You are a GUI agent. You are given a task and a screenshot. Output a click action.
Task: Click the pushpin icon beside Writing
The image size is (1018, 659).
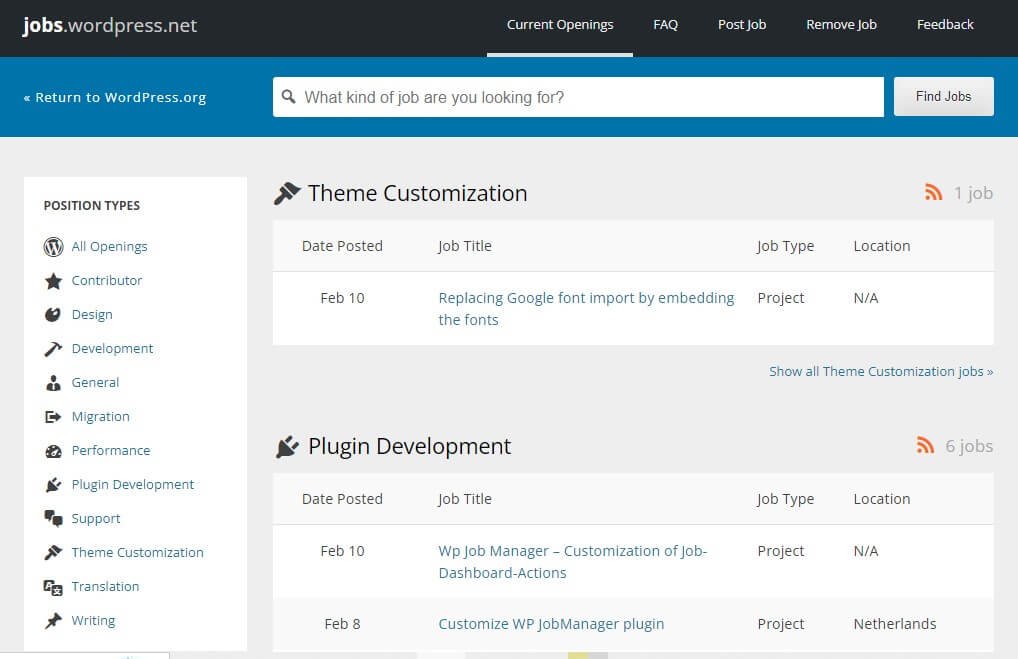pyautogui.click(x=53, y=621)
